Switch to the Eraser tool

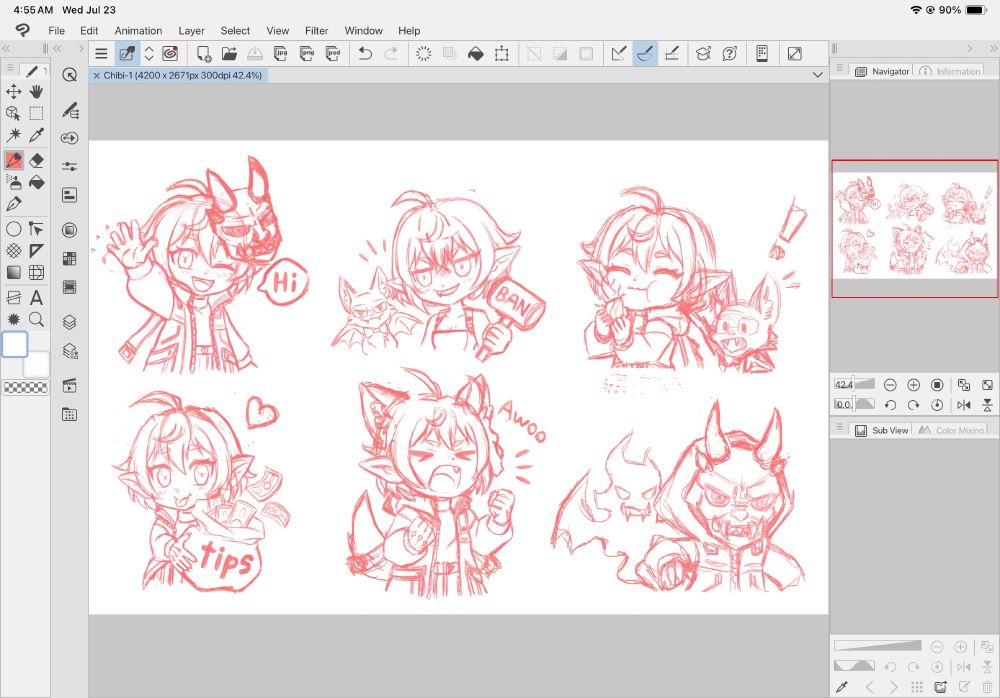(x=36, y=160)
